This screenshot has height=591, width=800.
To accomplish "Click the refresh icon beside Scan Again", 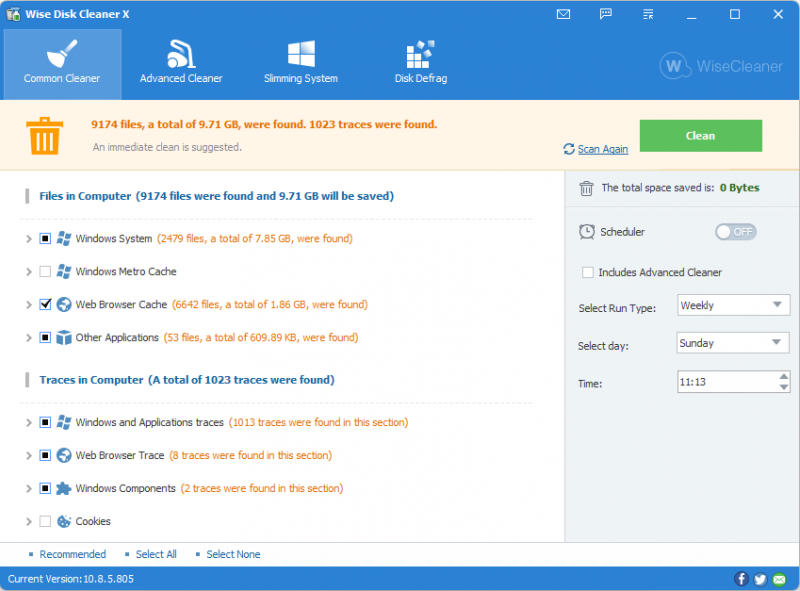I will (569, 149).
